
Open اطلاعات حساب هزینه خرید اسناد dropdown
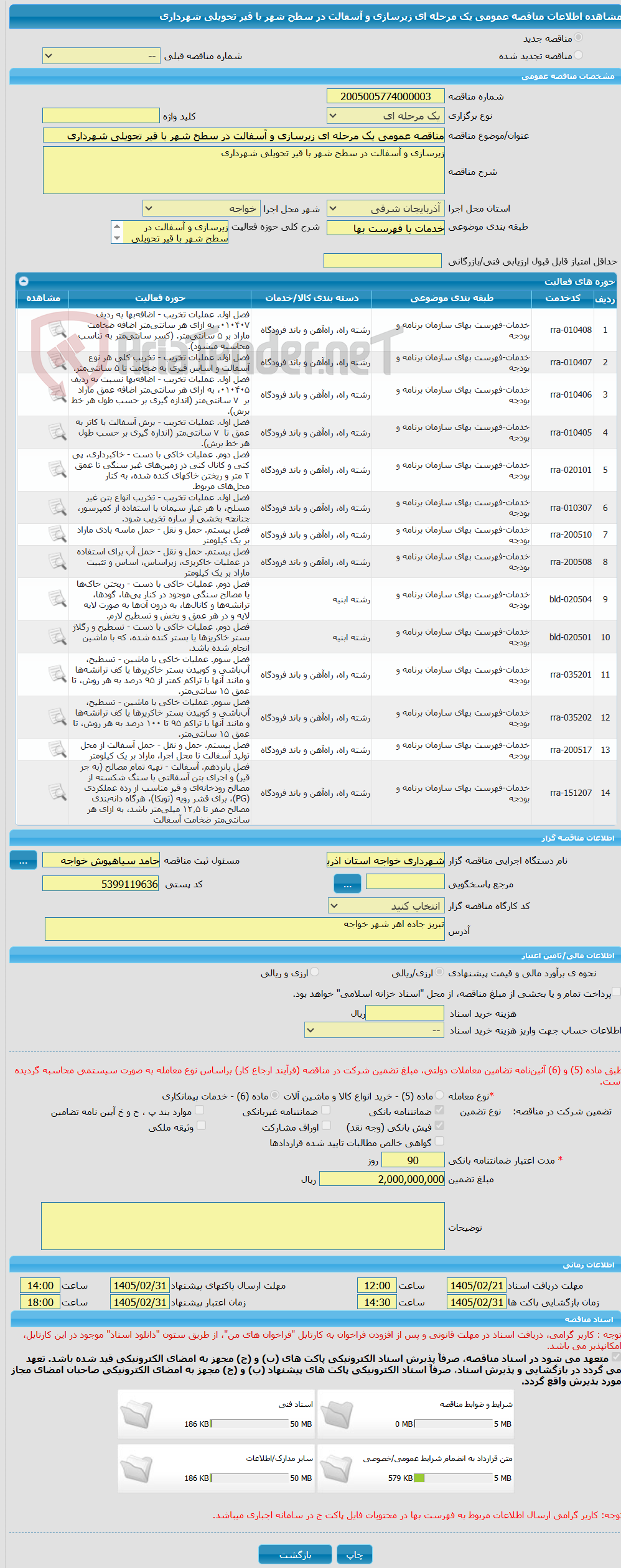(x=374, y=1030)
